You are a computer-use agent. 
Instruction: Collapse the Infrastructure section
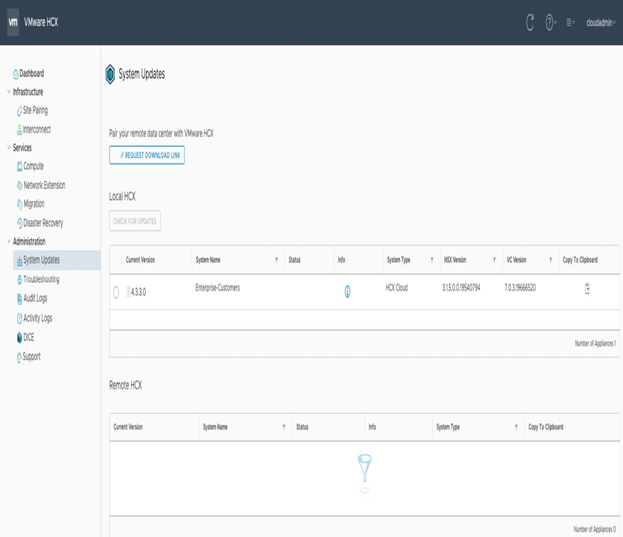(9, 92)
